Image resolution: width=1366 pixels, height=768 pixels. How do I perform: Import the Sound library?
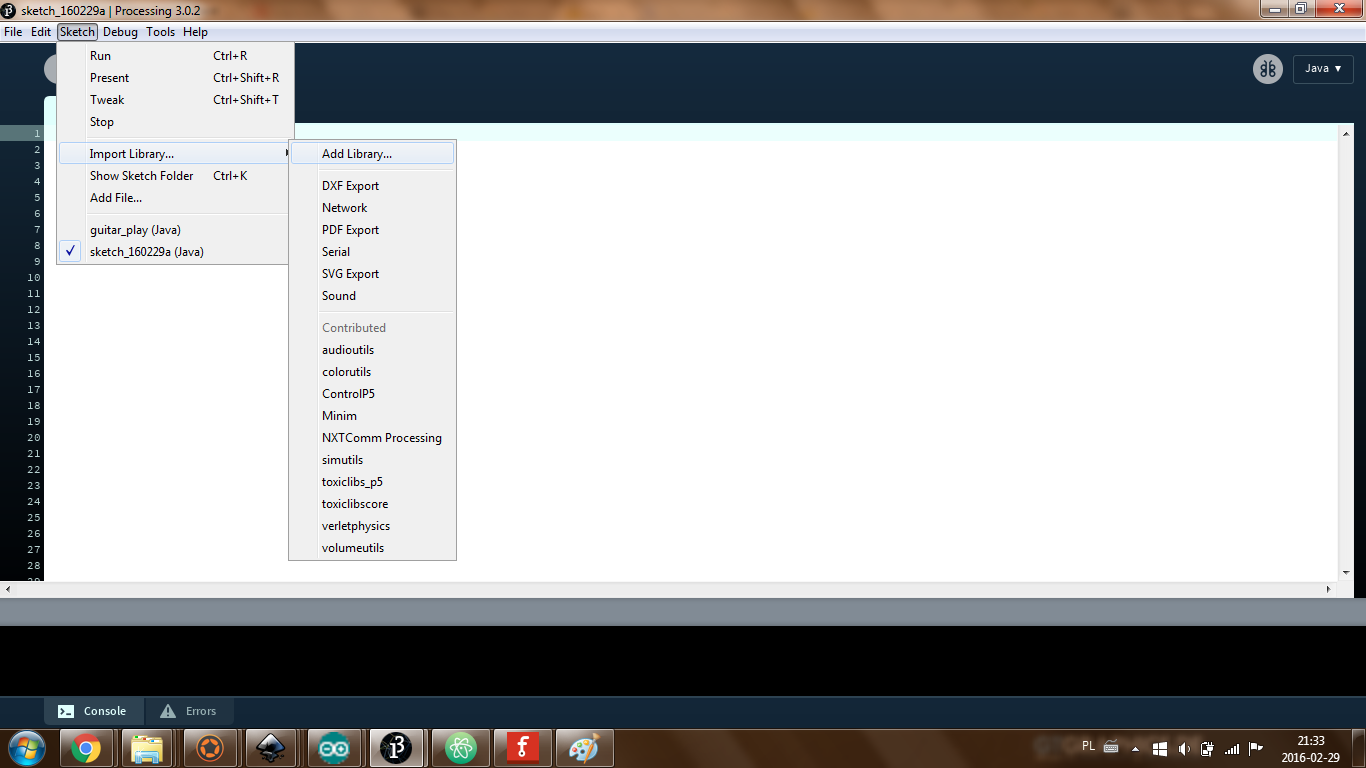click(372, 296)
